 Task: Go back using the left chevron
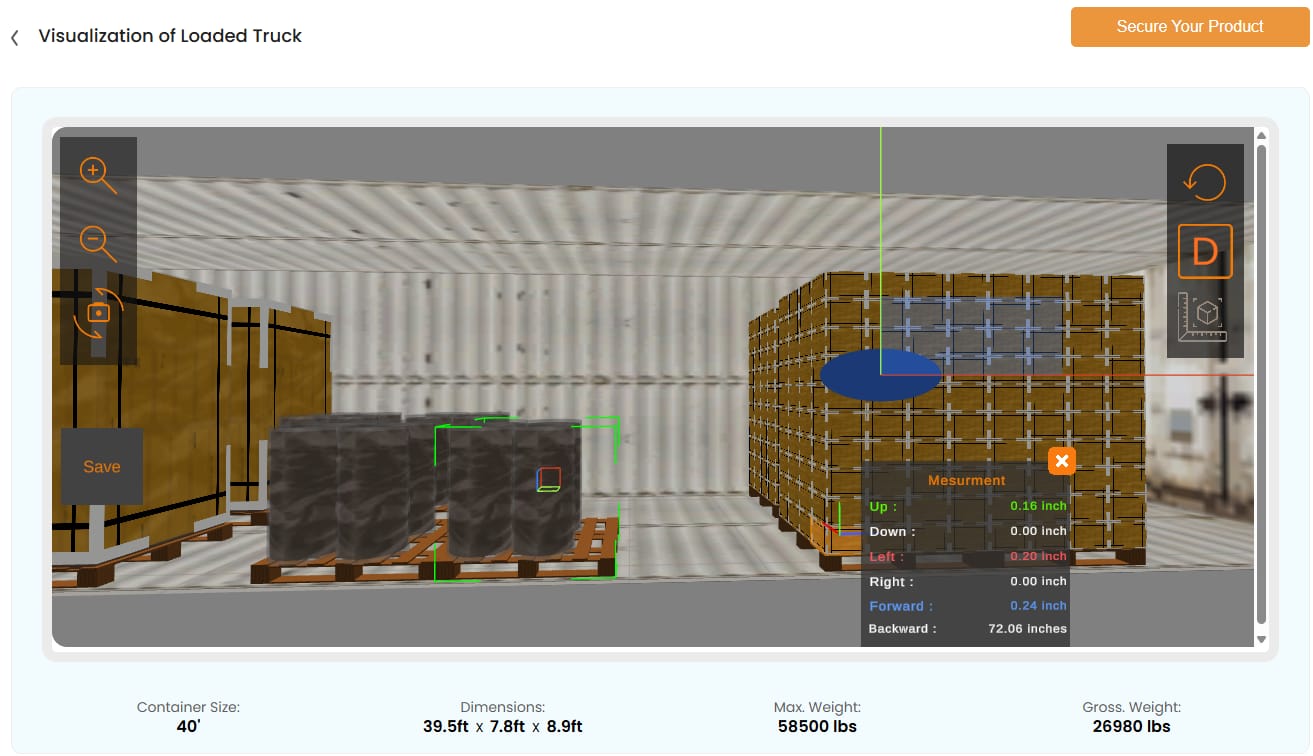pyautogui.click(x=15, y=37)
